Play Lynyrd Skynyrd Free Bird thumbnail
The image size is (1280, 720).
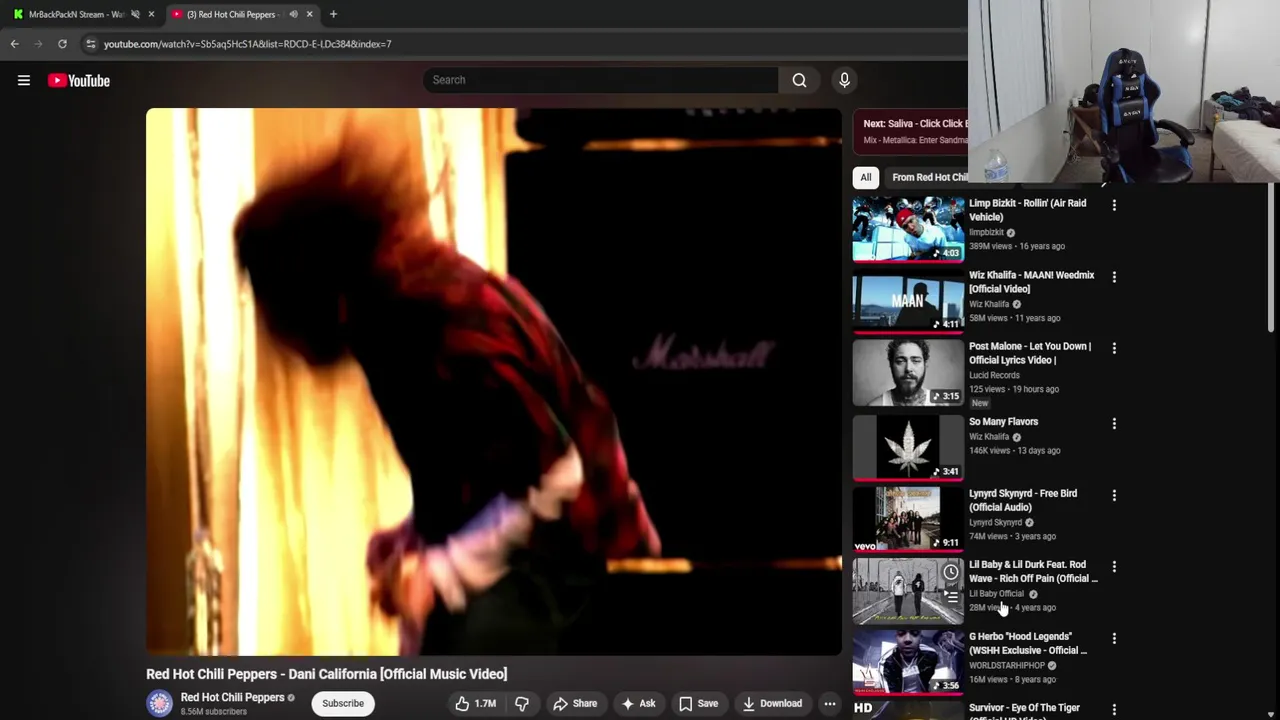[908, 519]
